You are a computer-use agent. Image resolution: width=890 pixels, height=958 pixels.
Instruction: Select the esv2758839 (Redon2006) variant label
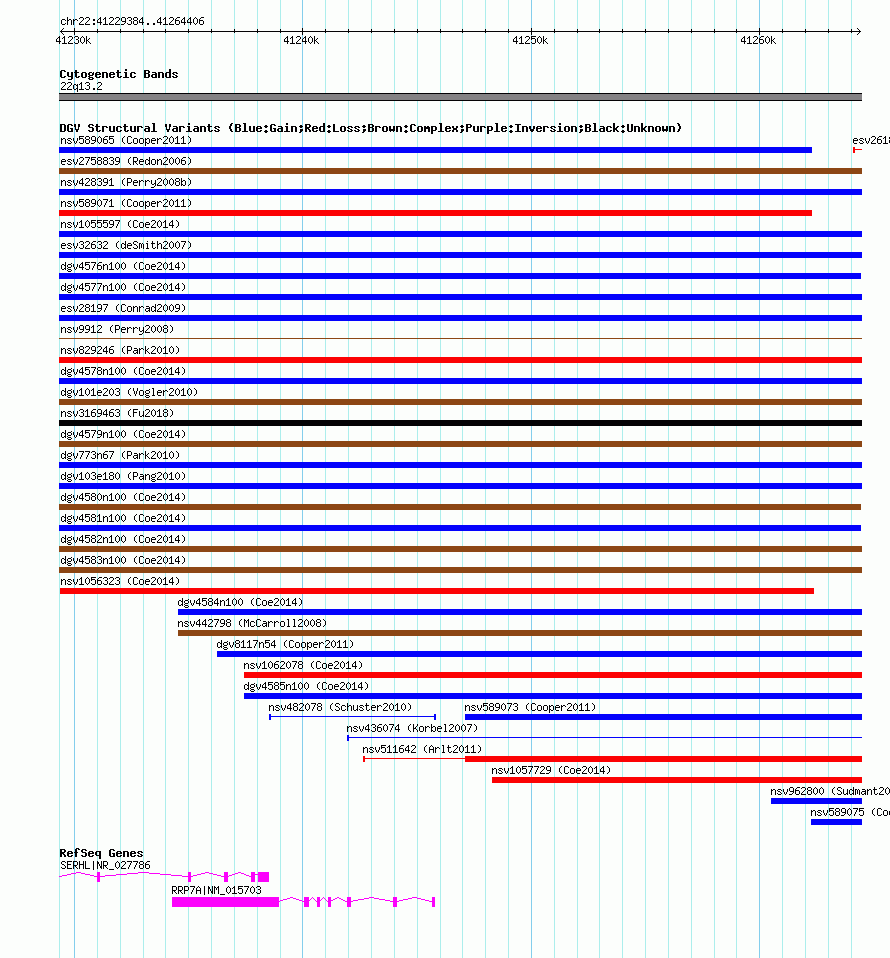coord(126,161)
